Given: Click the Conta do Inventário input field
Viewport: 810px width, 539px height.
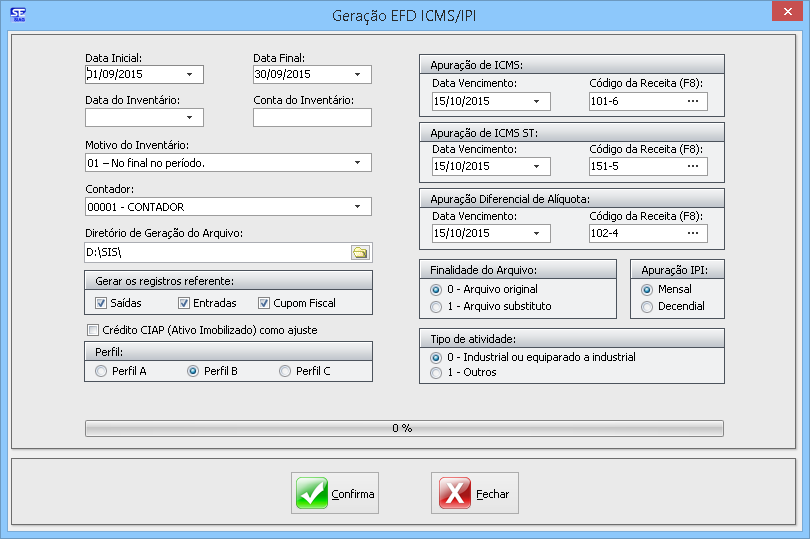Looking at the screenshot, I should [x=312, y=118].
